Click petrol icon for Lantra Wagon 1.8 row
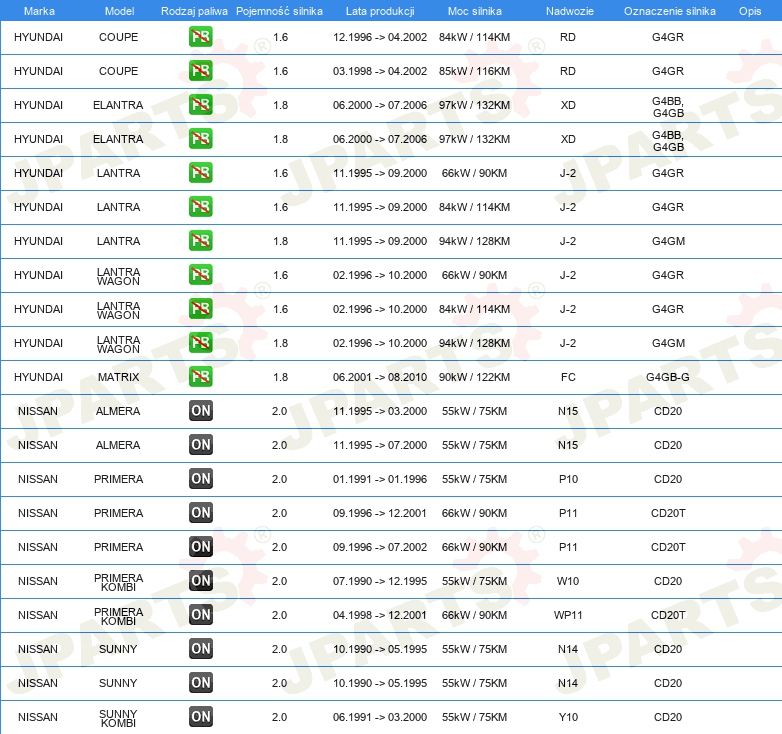Image resolution: width=782 pixels, height=734 pixels. tap(200, 343)
